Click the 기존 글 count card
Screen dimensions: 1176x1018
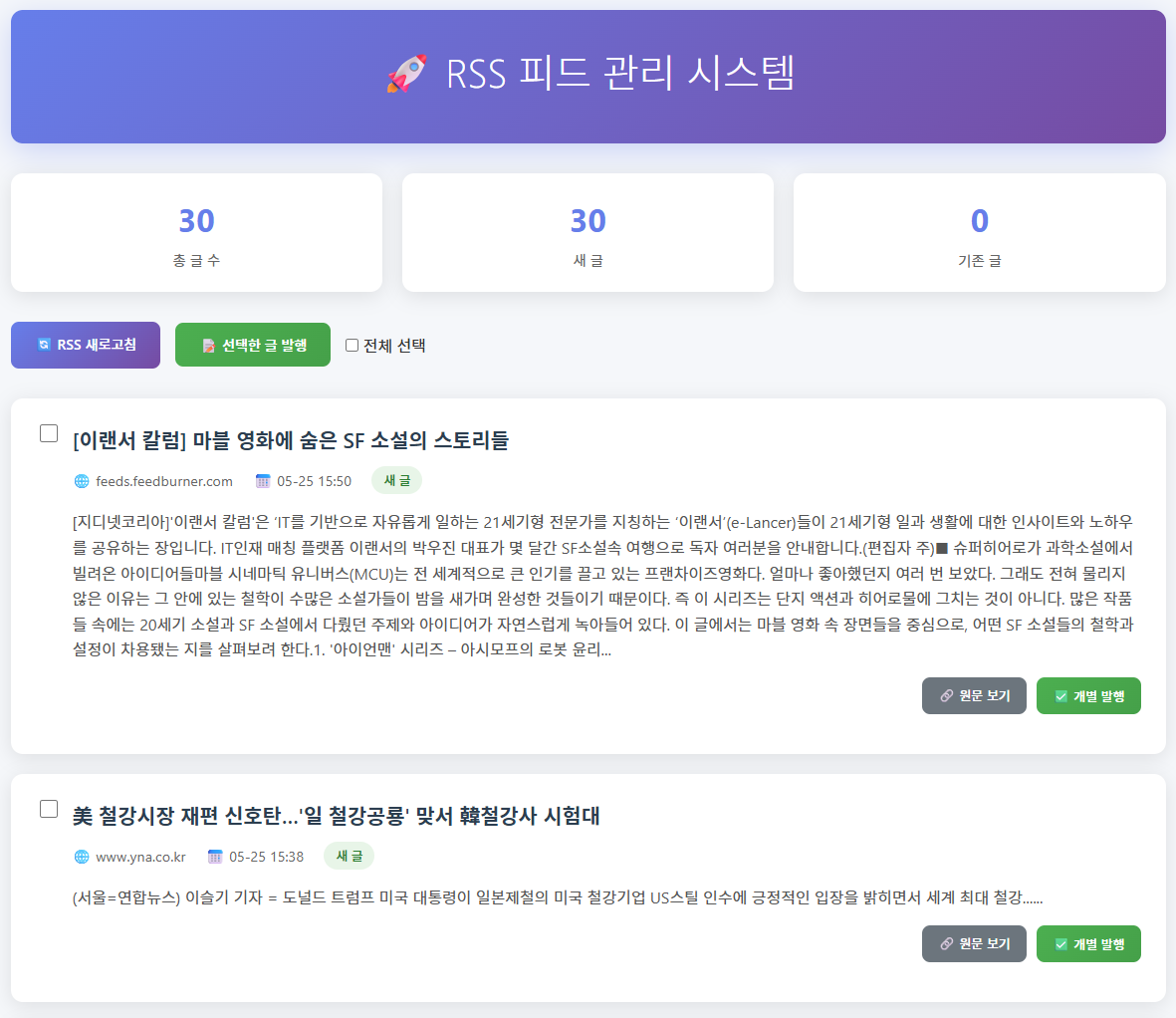980,232
